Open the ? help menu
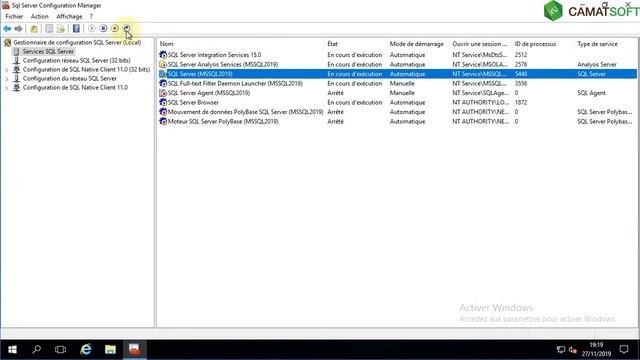The width and height of the screenshot is (640, 360). [91, 16]
